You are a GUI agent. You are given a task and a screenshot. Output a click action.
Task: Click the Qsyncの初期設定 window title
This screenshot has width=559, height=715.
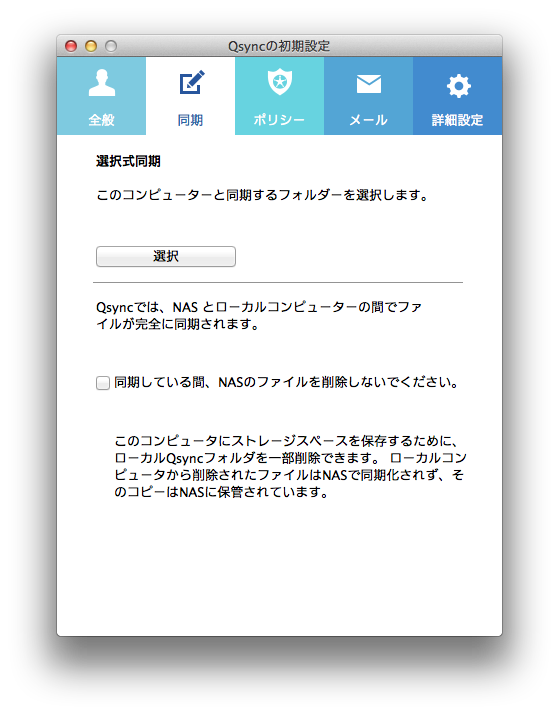279,46
